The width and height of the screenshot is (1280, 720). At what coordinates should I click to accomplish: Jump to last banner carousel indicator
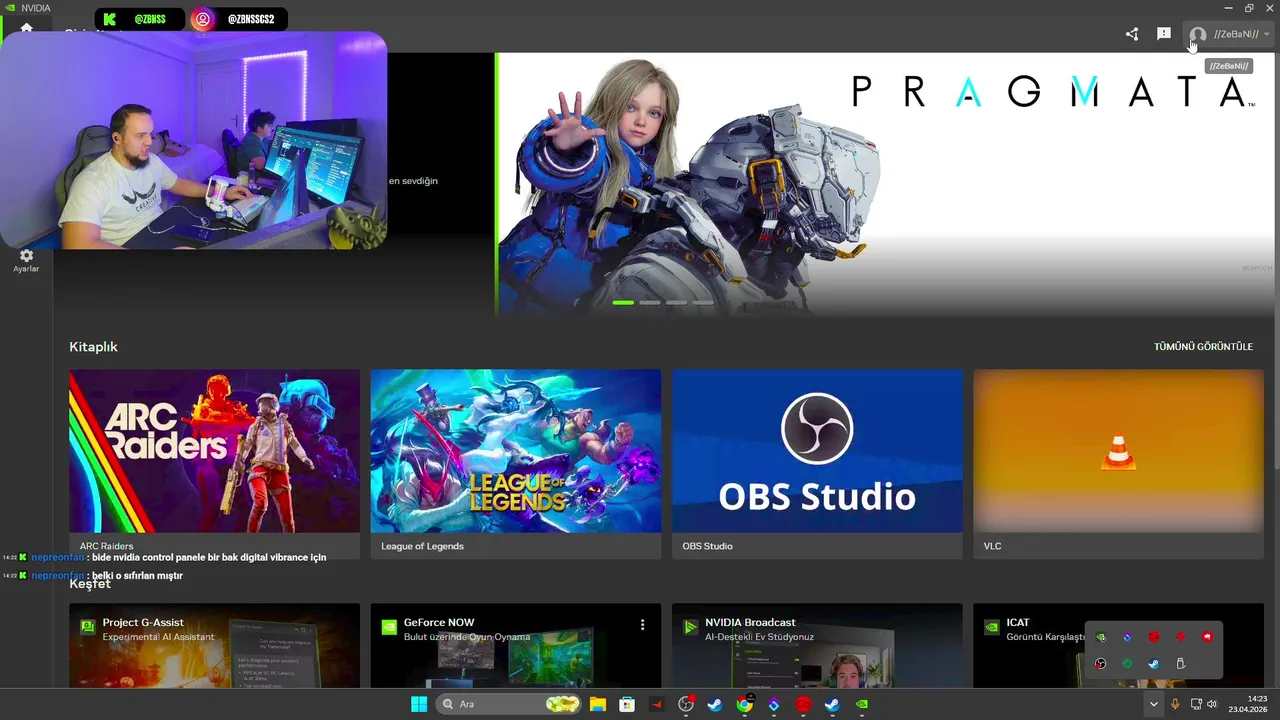[x=704, y=302]
